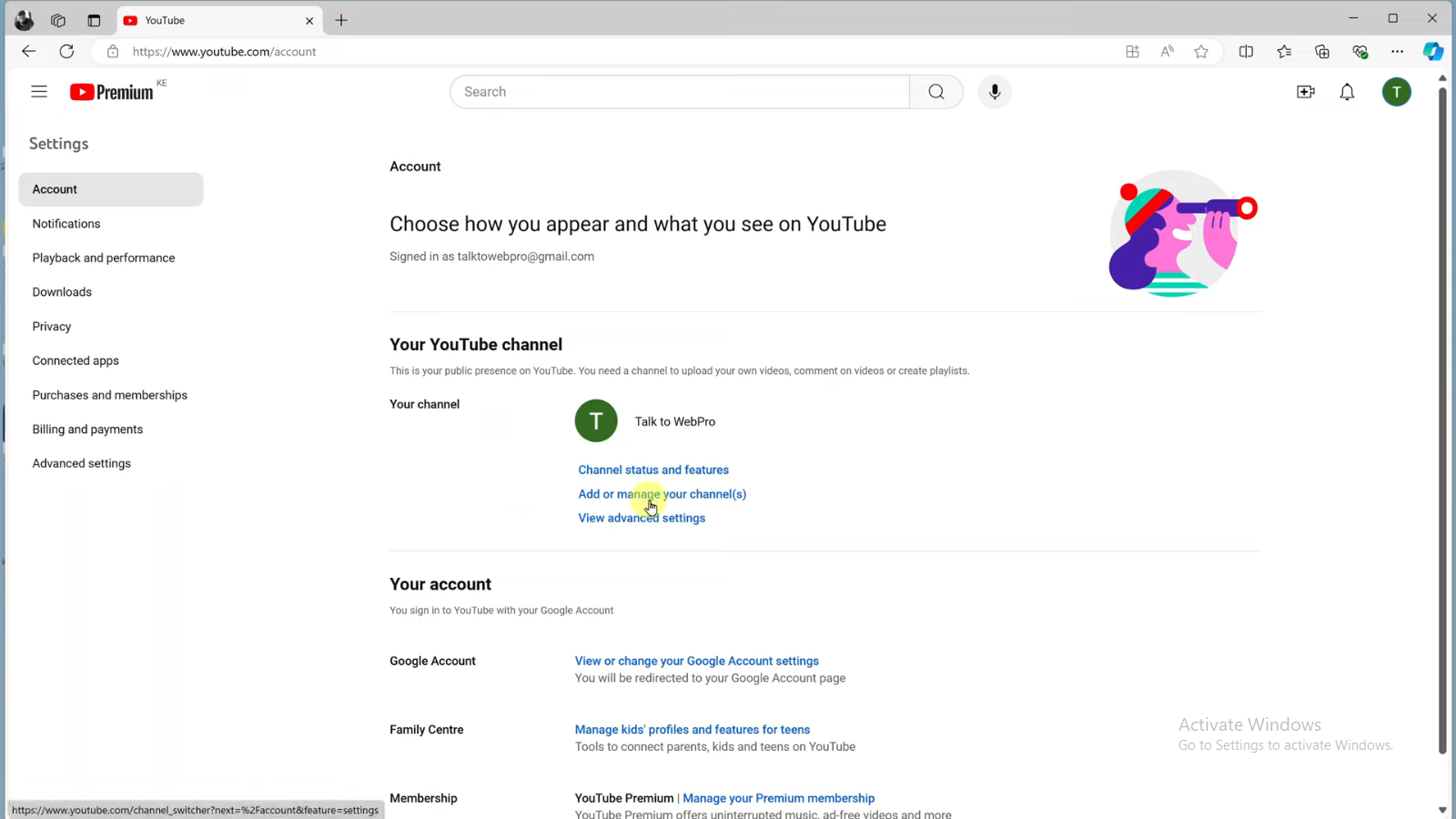Start voice search with microphone icon
This screenshot has height=819, width=1456.
point(995,92)
